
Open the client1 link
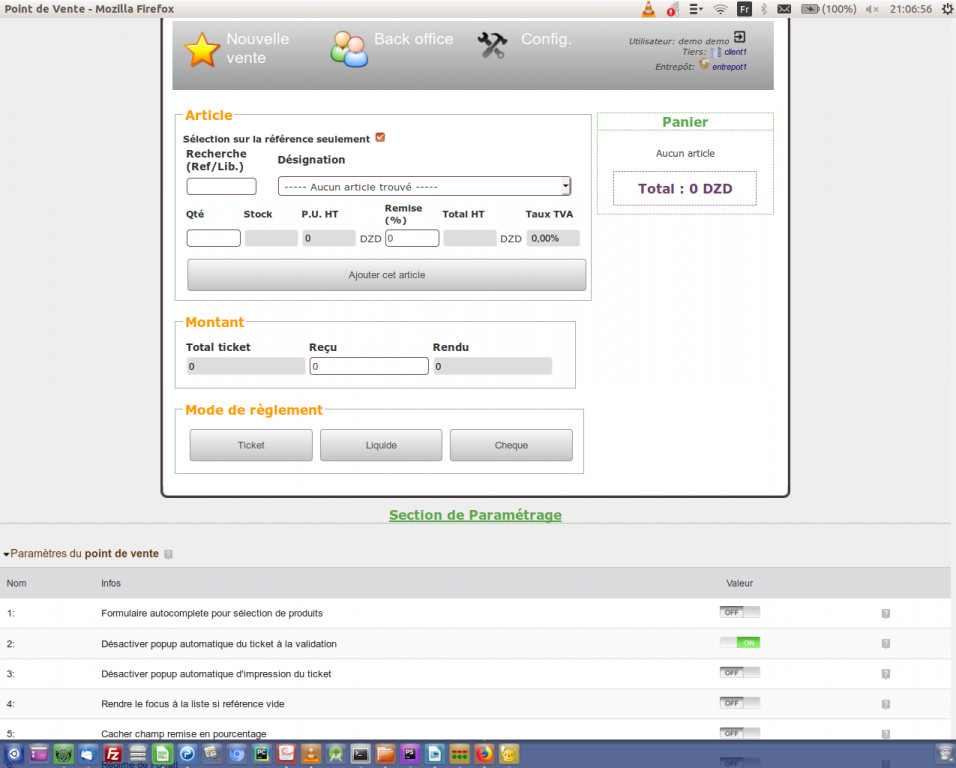pos(735,52)
